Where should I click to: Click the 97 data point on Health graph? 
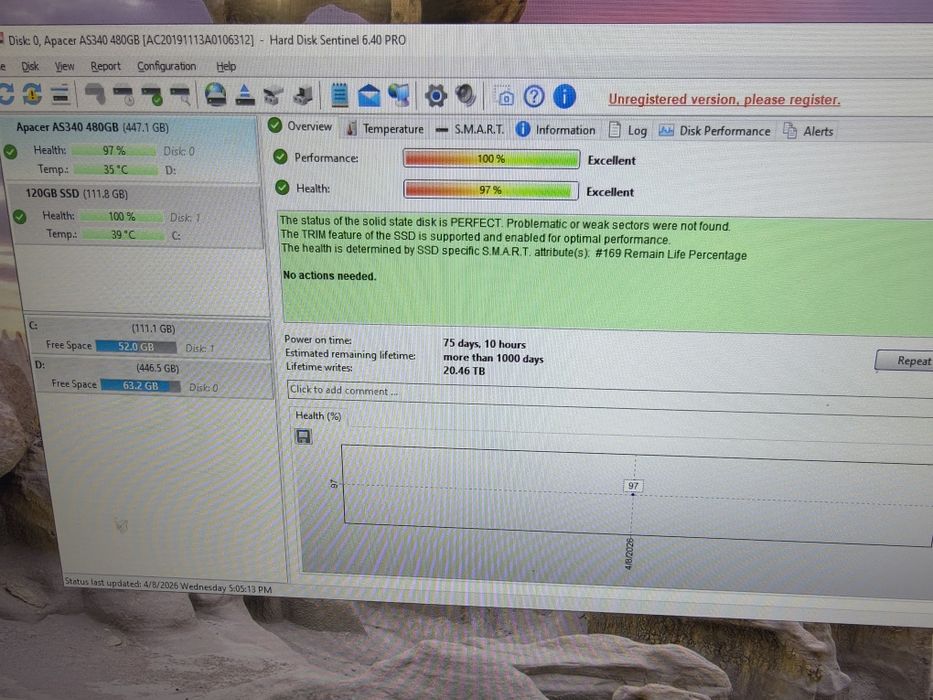(x=633, y=486)
